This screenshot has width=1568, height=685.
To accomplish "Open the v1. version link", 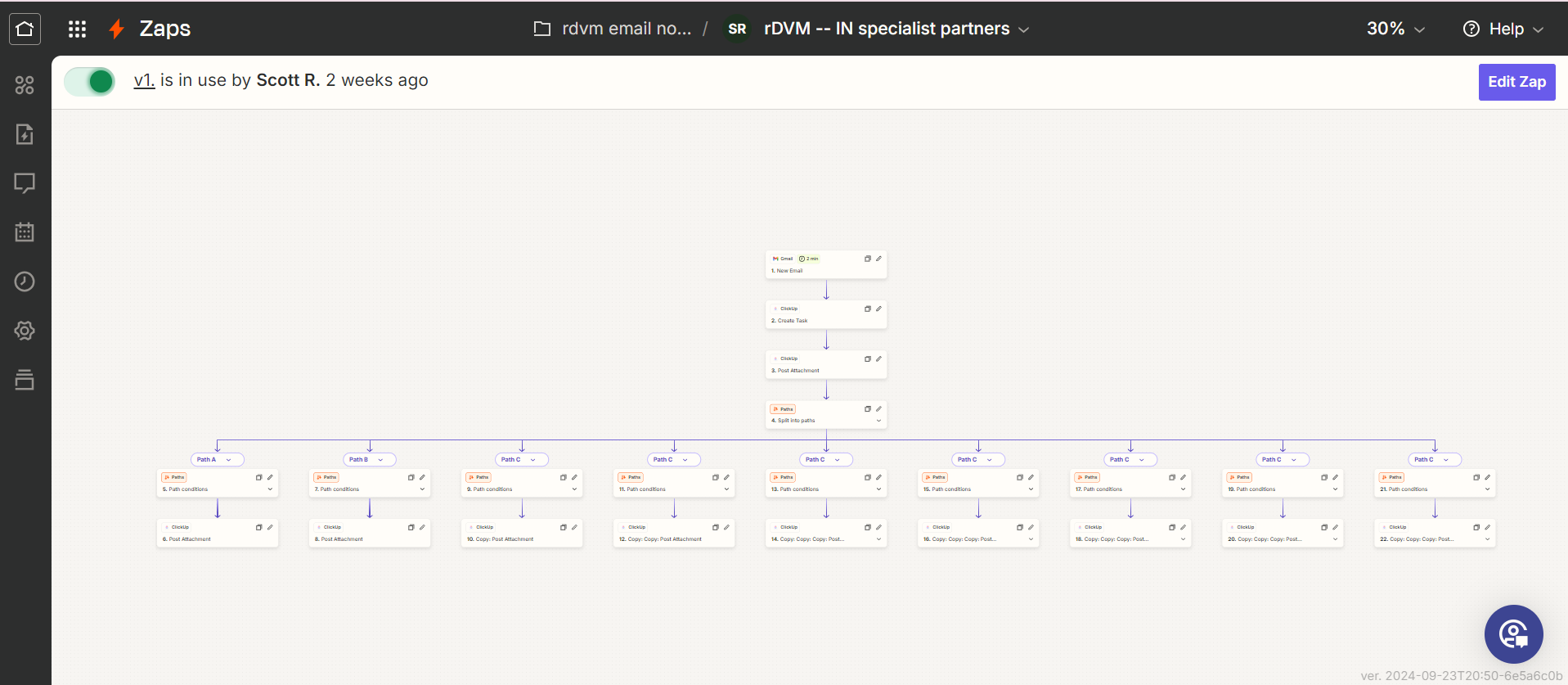I will [144, 80].
